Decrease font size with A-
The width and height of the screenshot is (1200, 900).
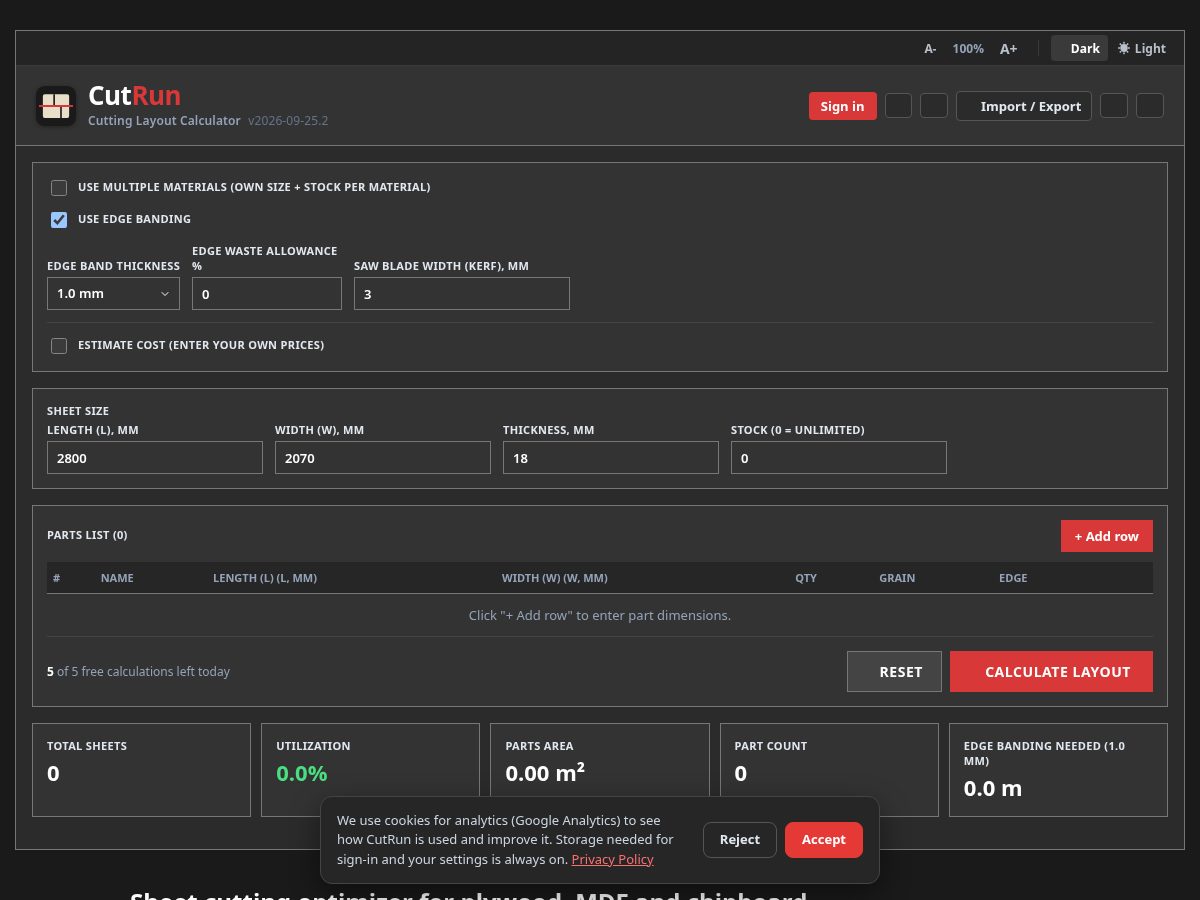click(930, 48)
